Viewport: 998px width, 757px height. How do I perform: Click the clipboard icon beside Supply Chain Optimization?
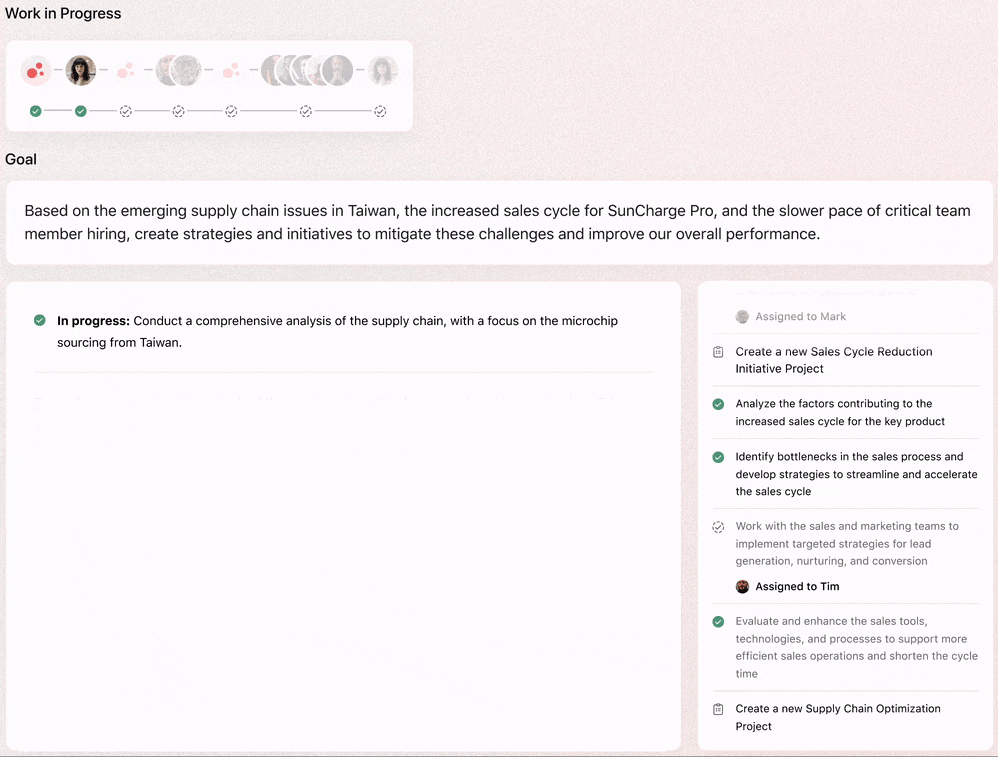[718, 709]
